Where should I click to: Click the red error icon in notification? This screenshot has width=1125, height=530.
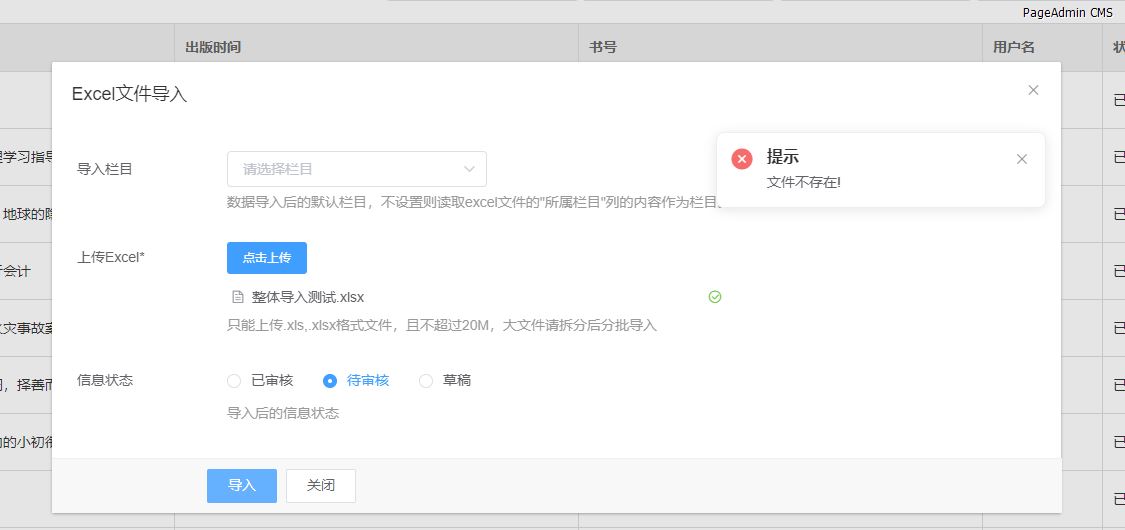pos(742,159)
